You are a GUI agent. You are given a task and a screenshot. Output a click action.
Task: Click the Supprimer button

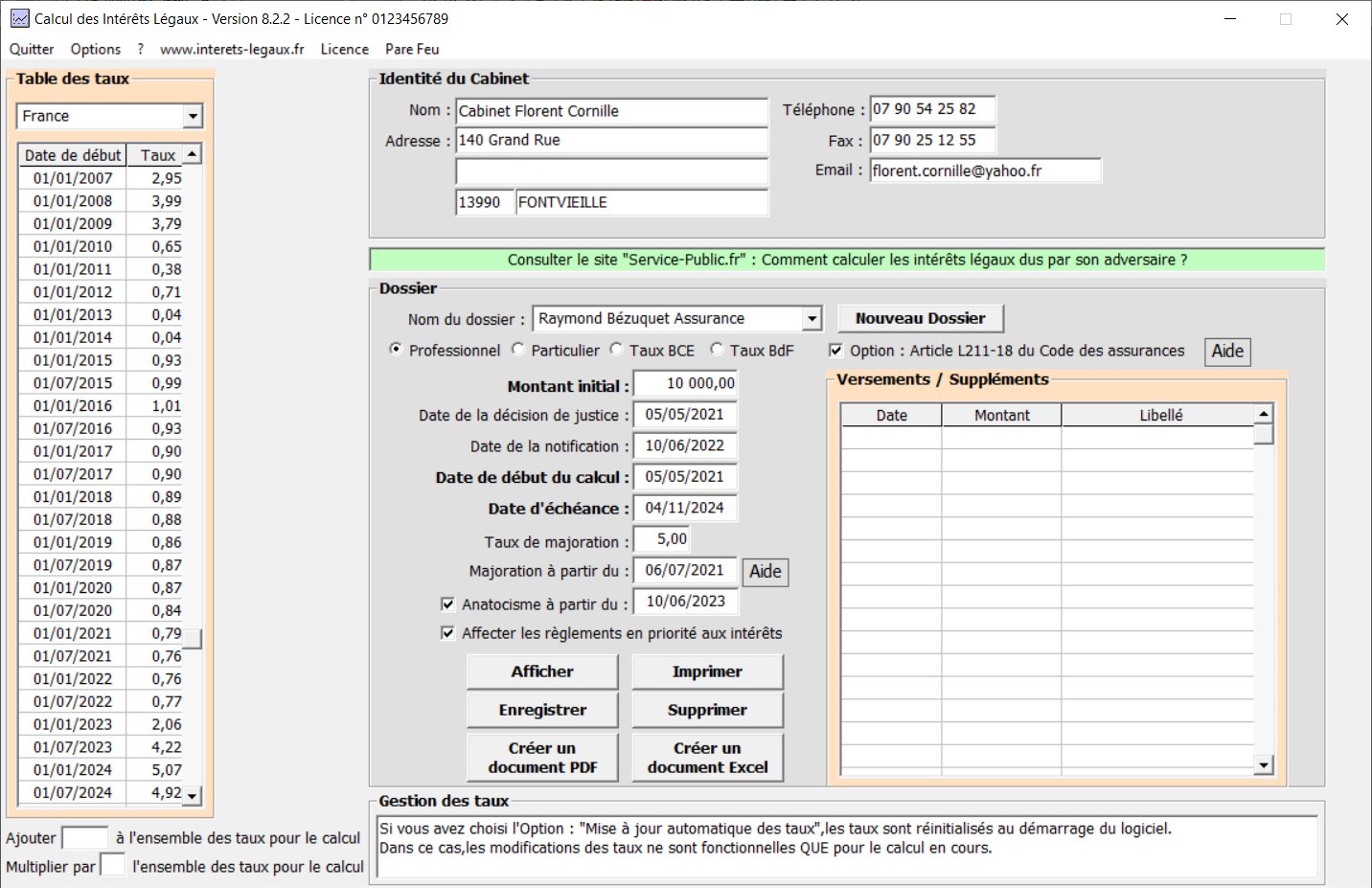click(707, 710)
